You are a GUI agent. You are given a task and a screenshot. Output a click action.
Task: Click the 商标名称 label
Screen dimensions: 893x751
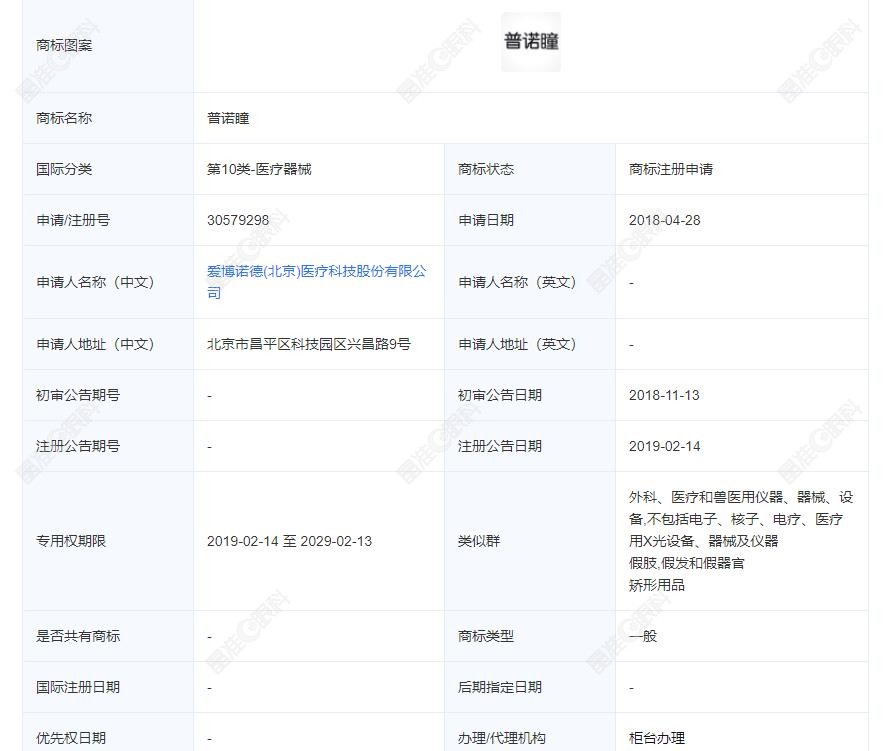coord(64,118)
